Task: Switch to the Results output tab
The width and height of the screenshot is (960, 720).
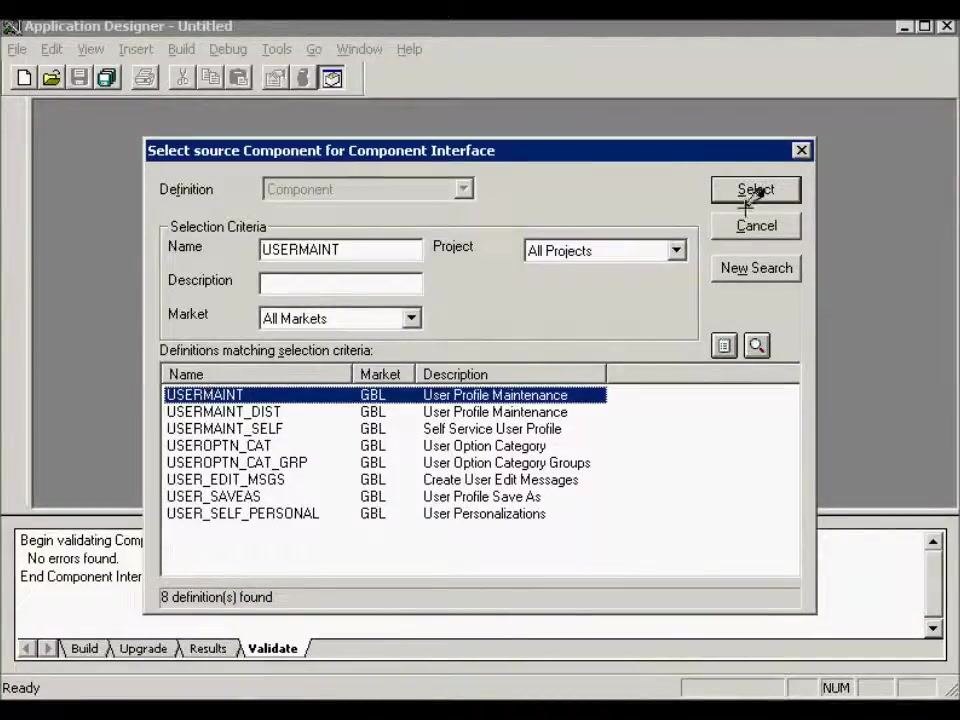Action: coord(208,648)
